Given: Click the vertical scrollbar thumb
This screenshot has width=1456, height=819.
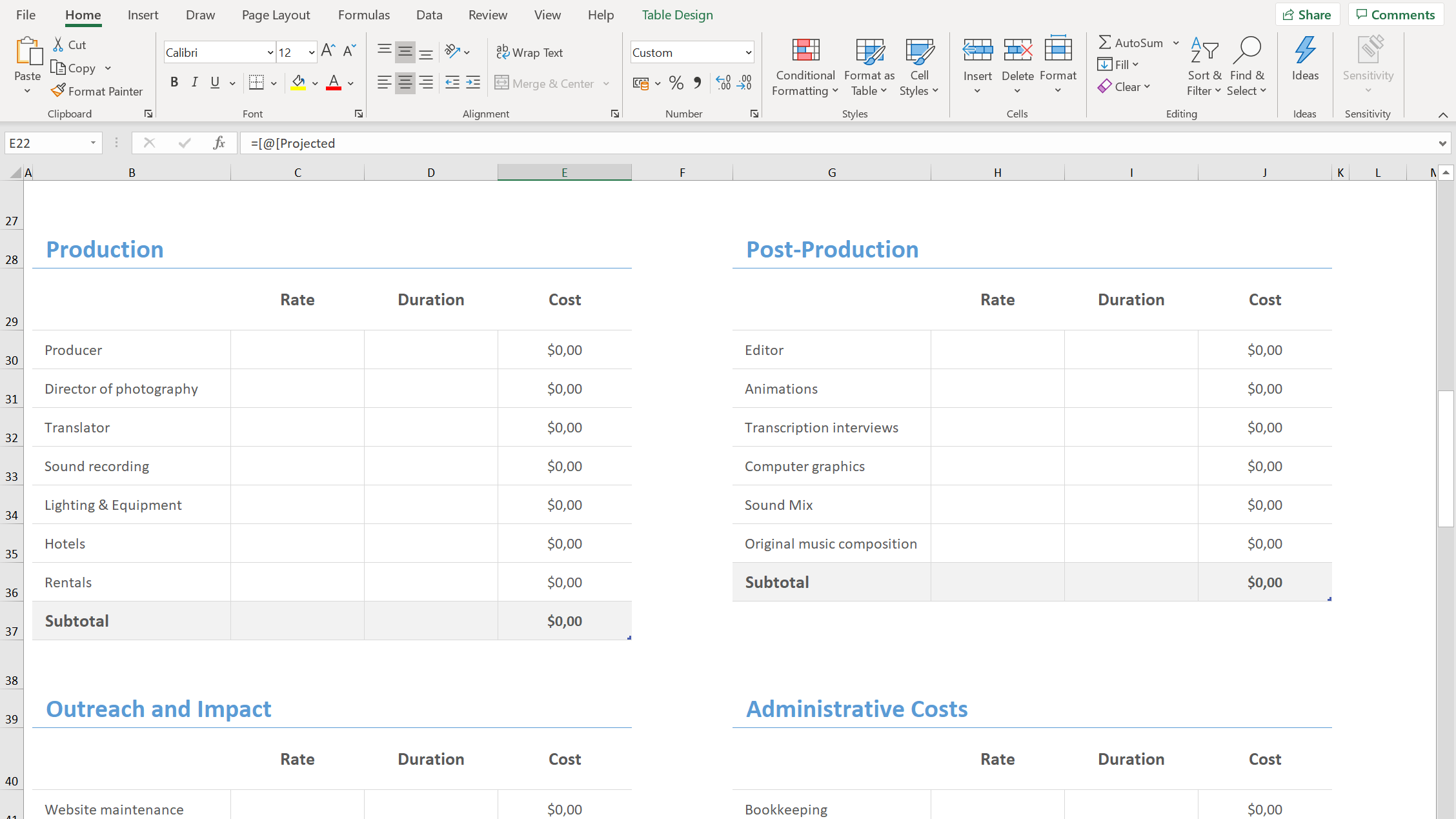Looking at the screenshot, I should coord(1446,459).
